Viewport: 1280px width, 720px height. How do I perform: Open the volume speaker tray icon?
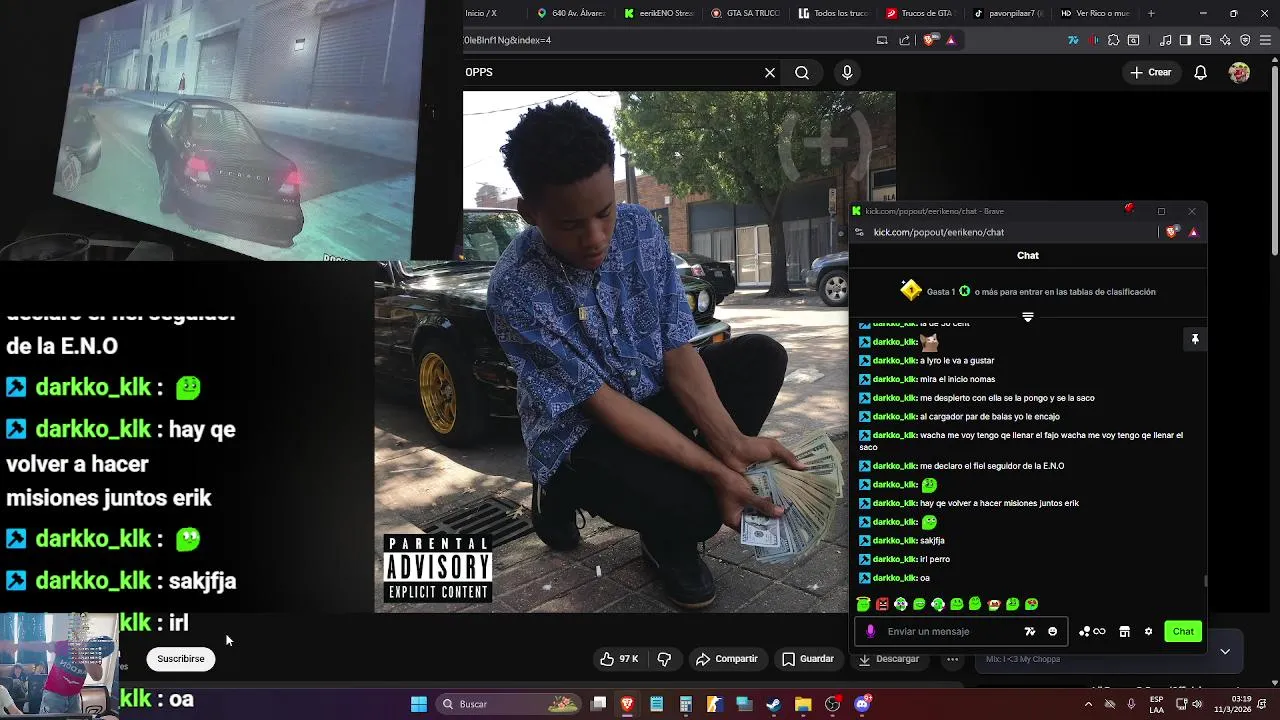tap(1197, 704)
